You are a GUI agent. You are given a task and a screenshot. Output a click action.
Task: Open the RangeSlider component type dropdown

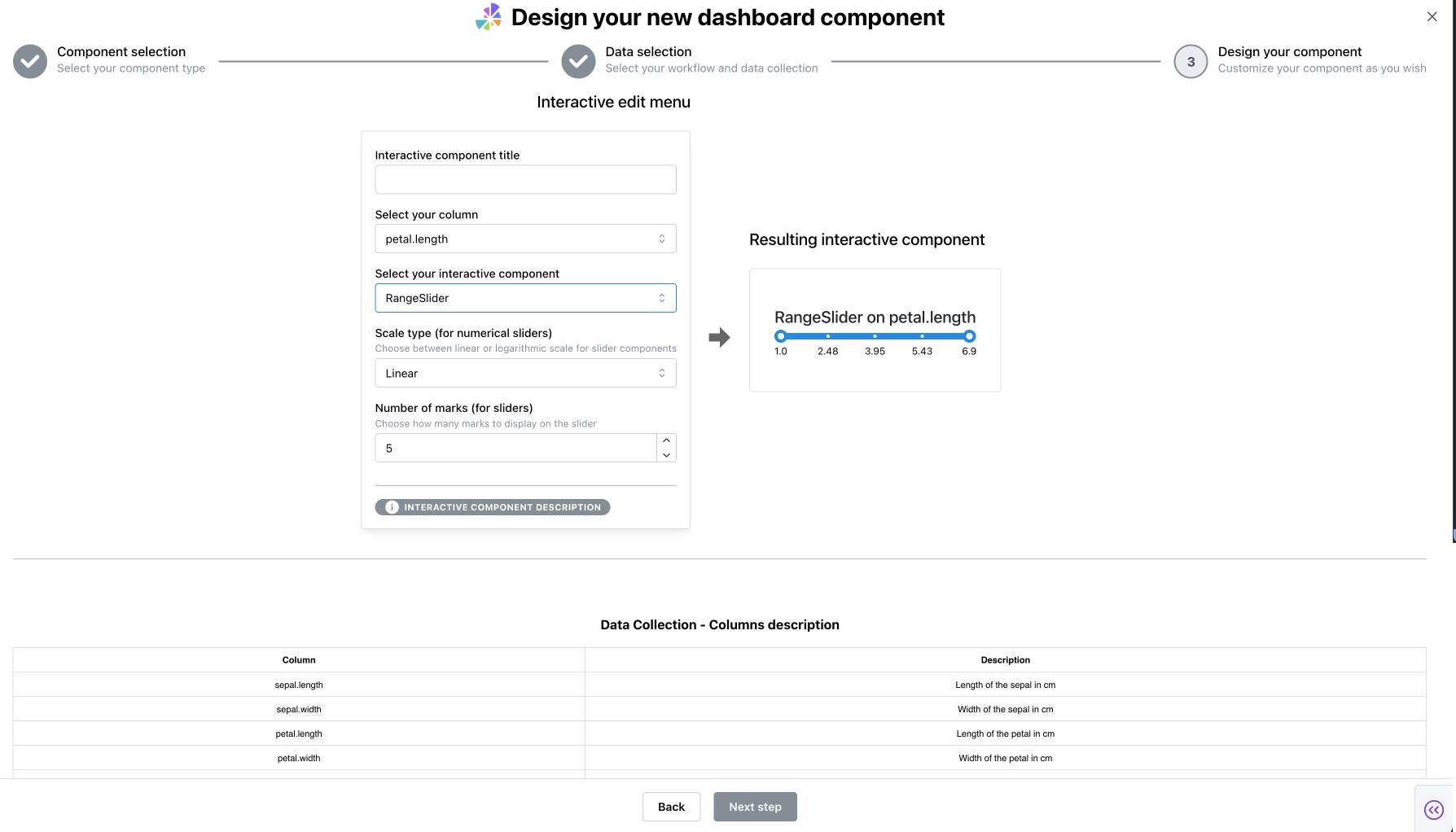(x=525, y=298)
